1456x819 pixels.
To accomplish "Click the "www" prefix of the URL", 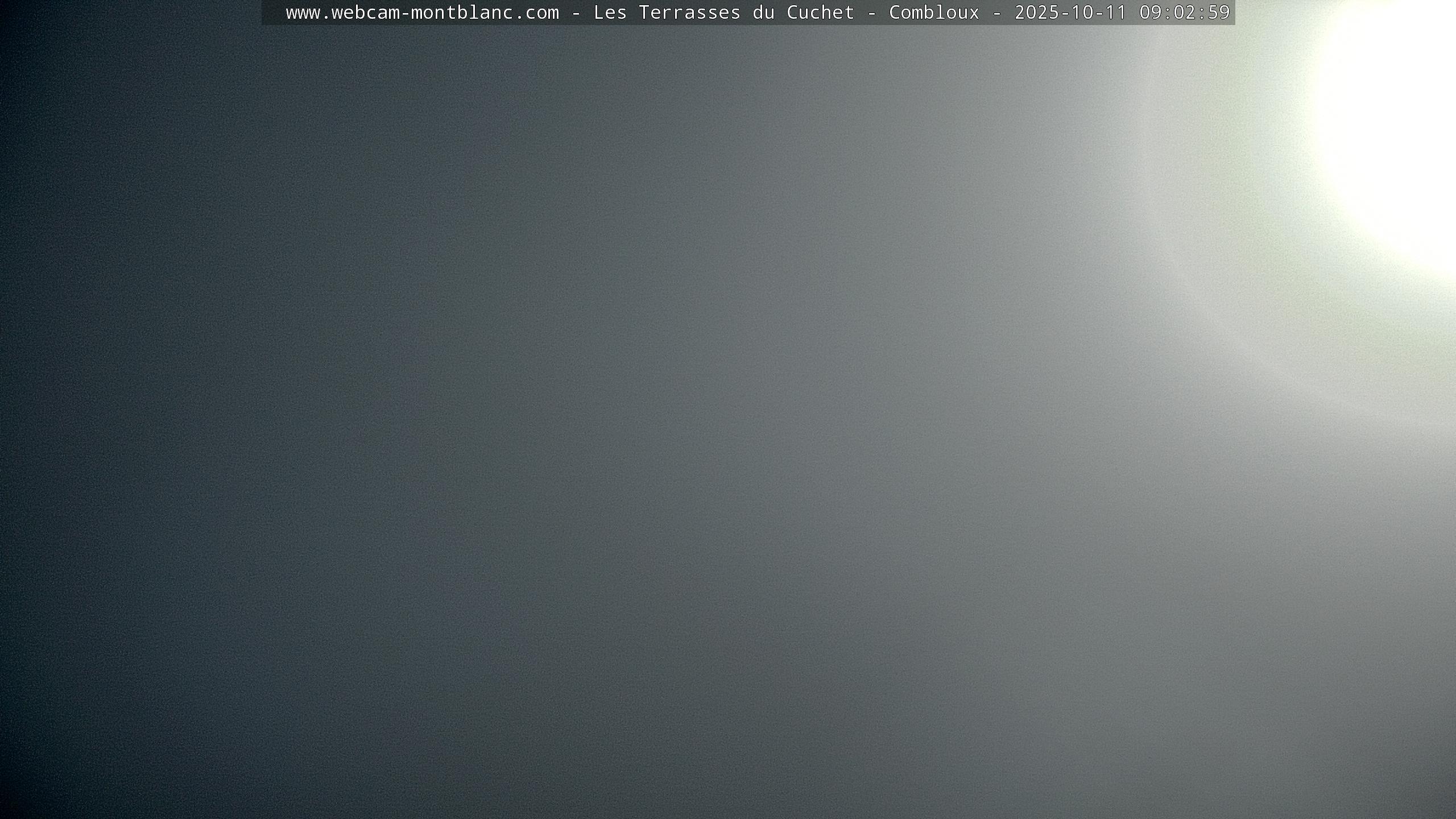I will 303,13.
